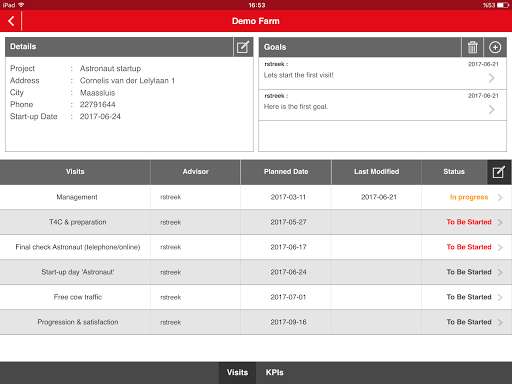Select 'T4C & preparation' visit name

pos(78,222)
